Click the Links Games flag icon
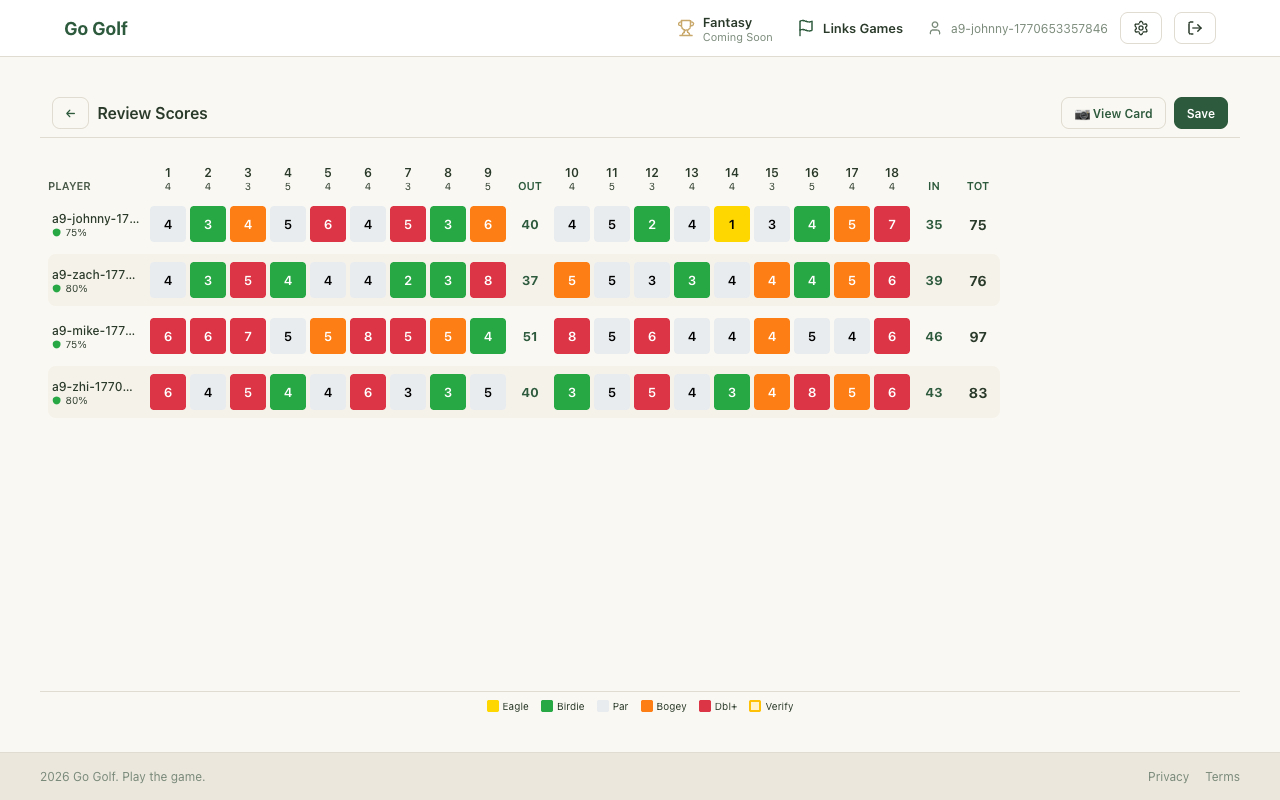 point(805,28)
